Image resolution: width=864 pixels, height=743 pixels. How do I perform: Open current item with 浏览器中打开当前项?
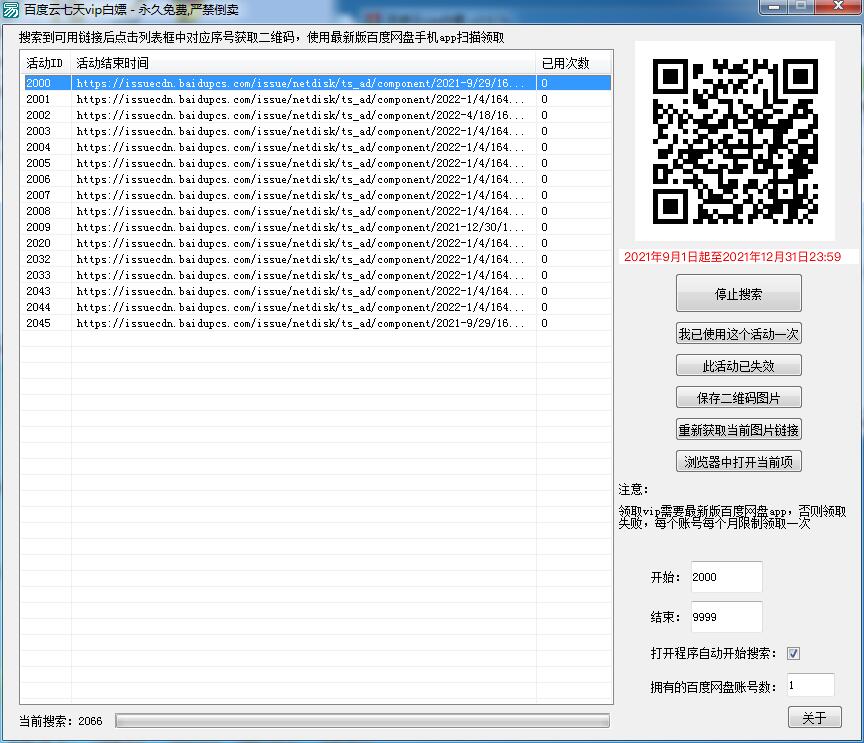pyautogui.click(x=738, y=461)
